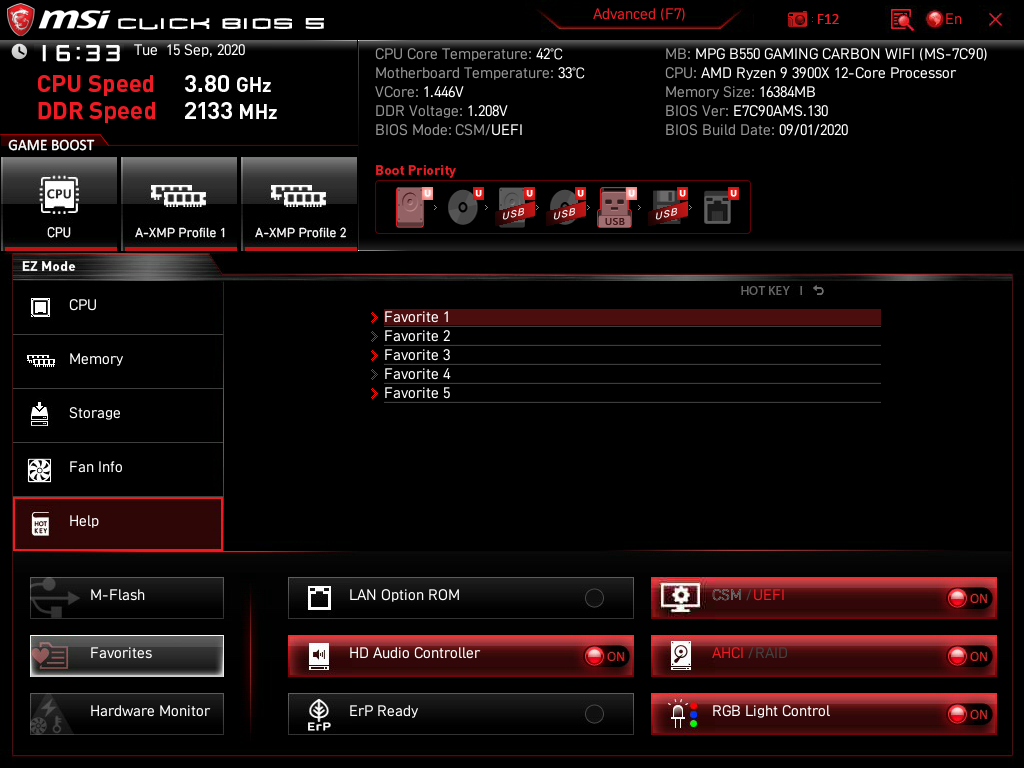Click the Boot Priority label
The width and height of the screenshot is (1024, 768).
[415, 170]
